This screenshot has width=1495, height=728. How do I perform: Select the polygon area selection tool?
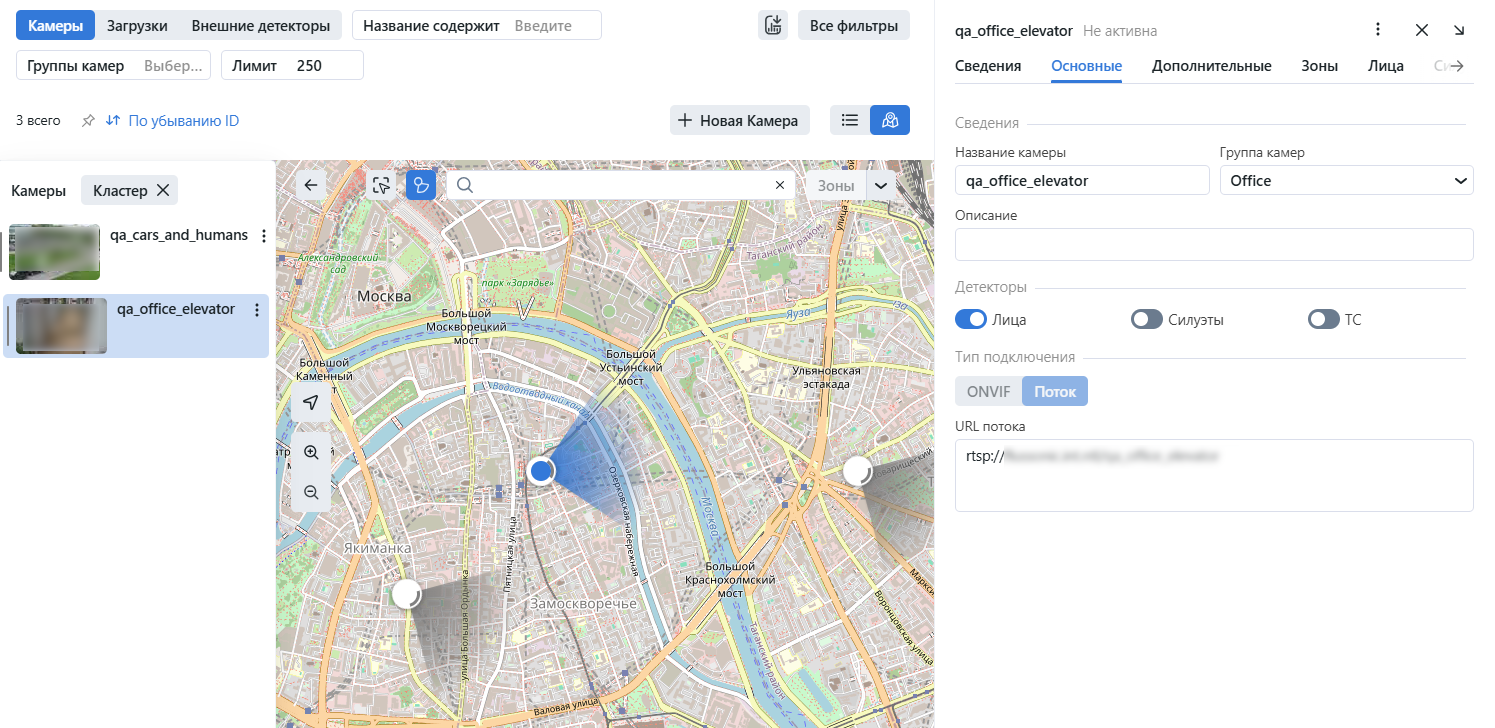tap(421, 185)
